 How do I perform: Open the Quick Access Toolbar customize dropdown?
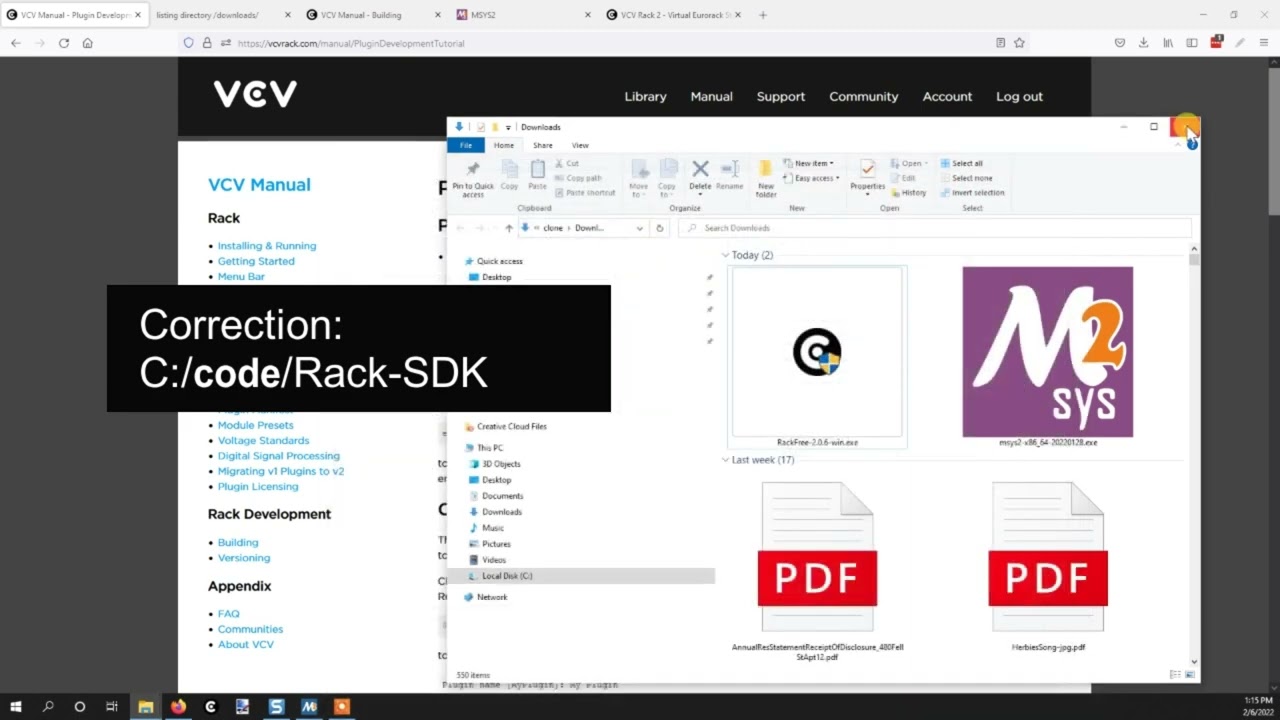508,127
